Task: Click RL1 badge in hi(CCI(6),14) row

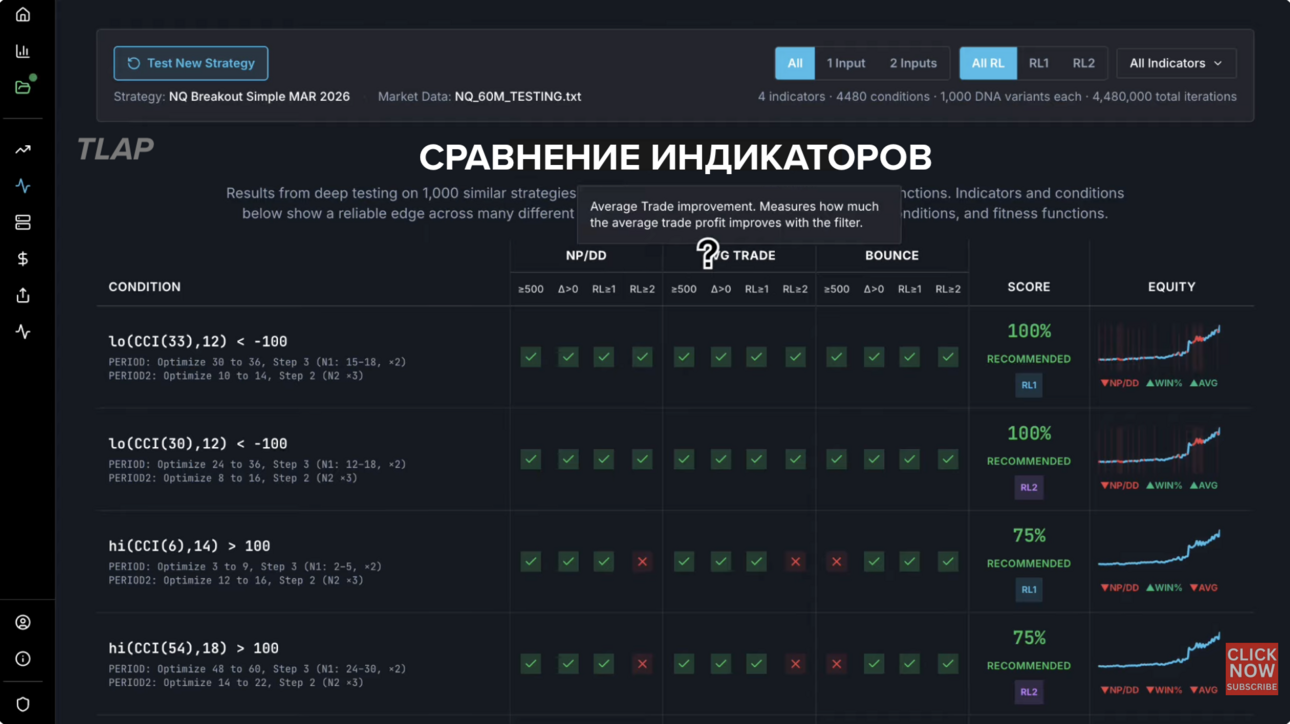Action: [1029, 590]
